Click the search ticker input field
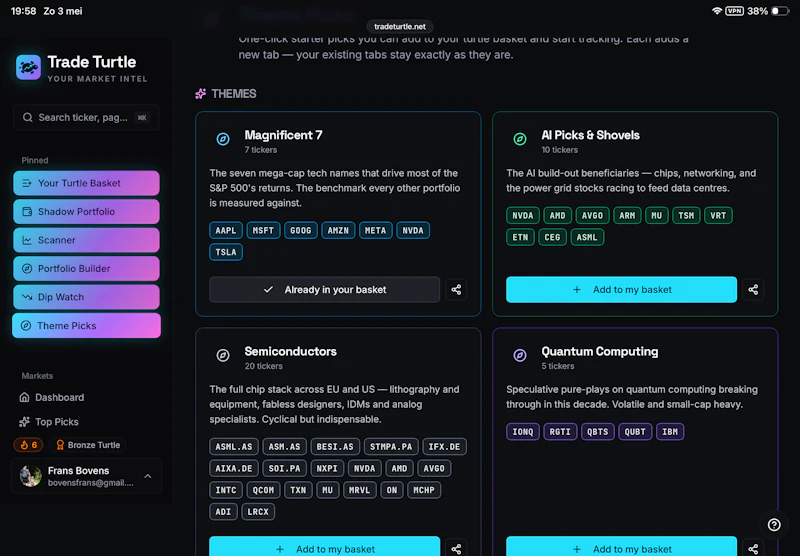Viewport: 800px width, 556px height. [86, 118]
